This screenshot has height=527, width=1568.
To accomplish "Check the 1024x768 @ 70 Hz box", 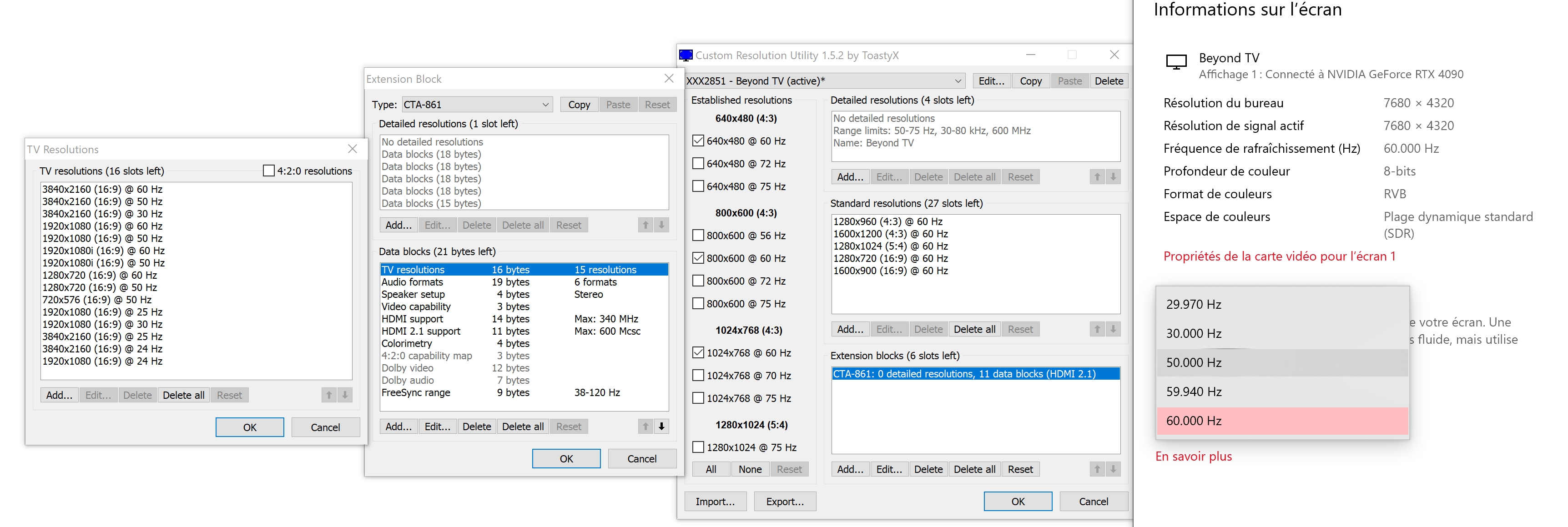I will [698, 376].
